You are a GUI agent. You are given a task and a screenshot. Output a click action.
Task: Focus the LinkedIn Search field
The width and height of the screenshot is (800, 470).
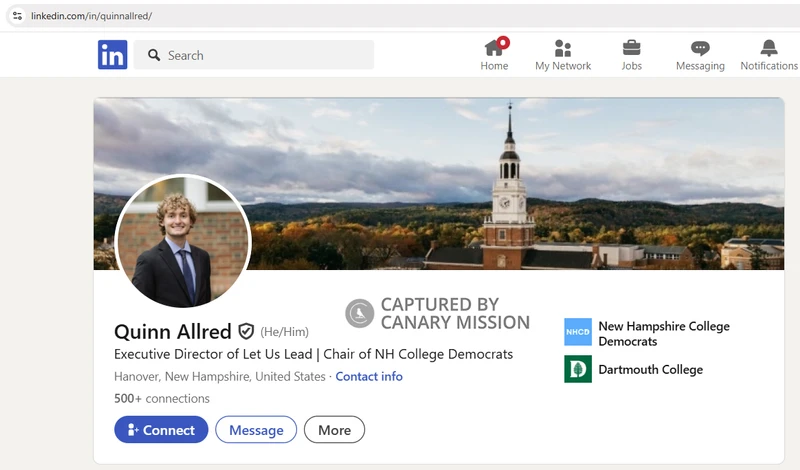point(254,55)
